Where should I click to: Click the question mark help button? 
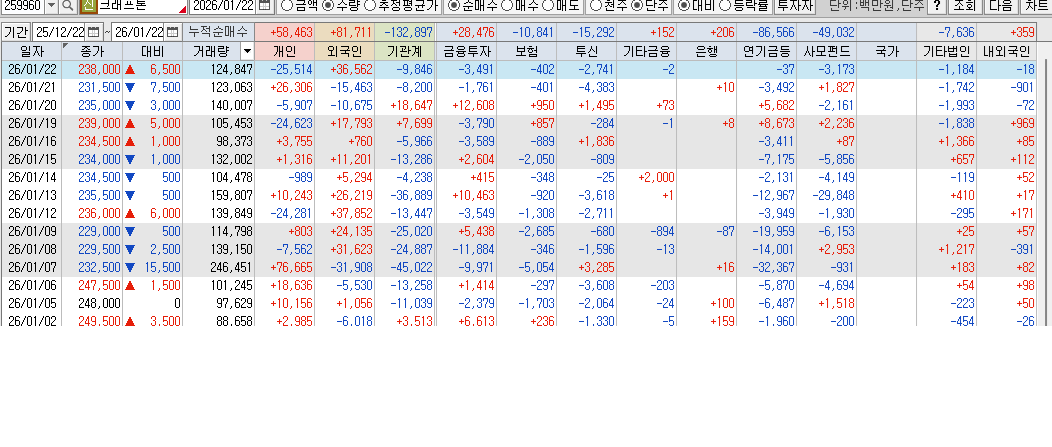click(936, 6)
